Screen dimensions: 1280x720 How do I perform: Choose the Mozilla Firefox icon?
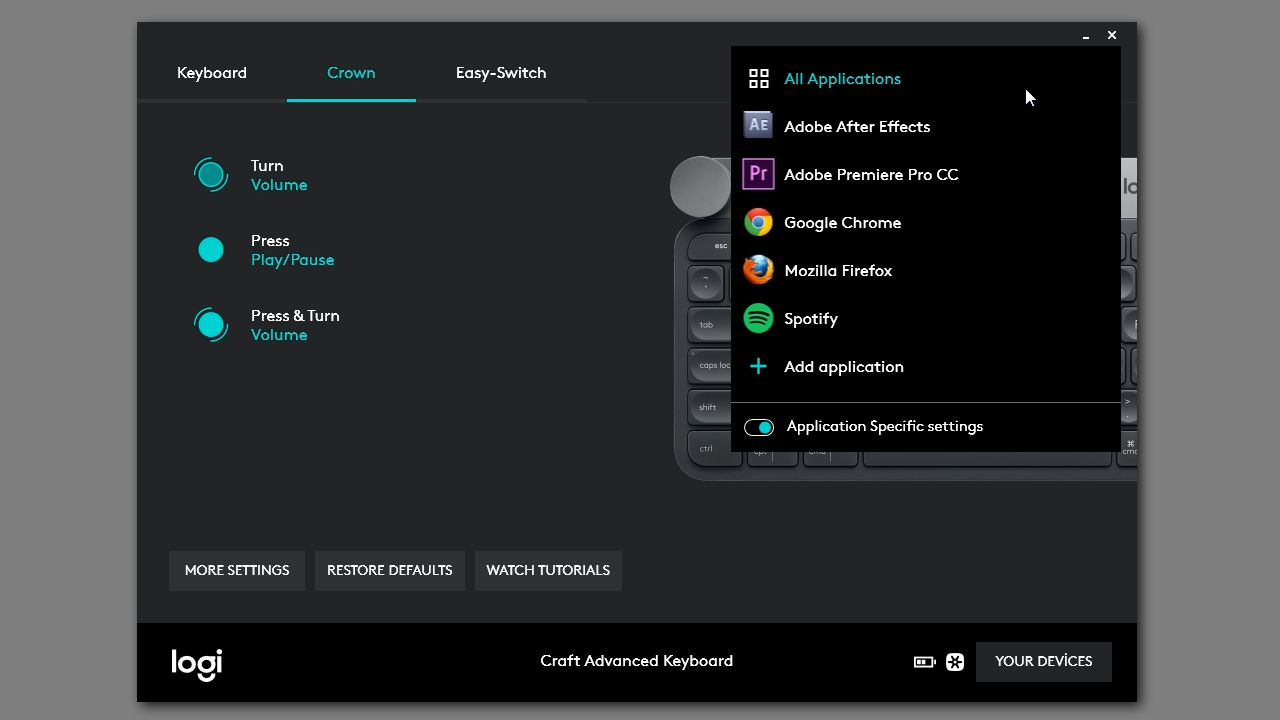pyautogui.click(x=758, y=270)
